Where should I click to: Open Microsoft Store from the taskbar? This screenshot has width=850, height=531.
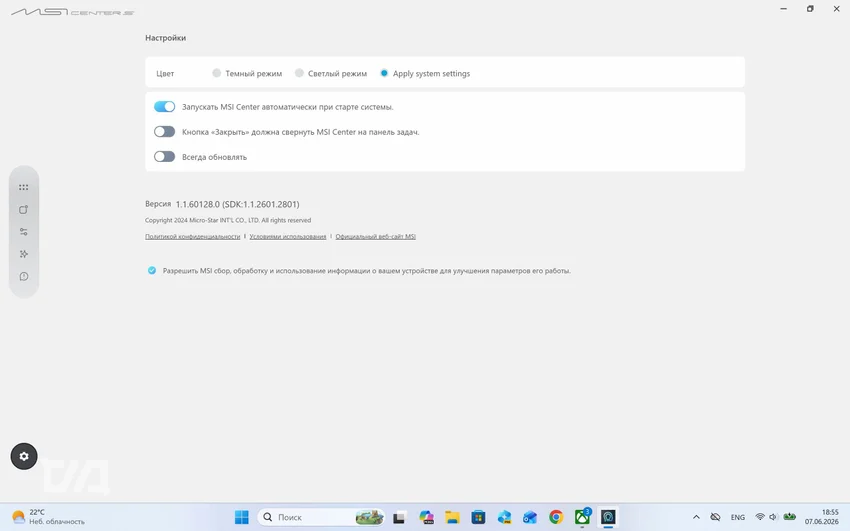pos(478,517)
